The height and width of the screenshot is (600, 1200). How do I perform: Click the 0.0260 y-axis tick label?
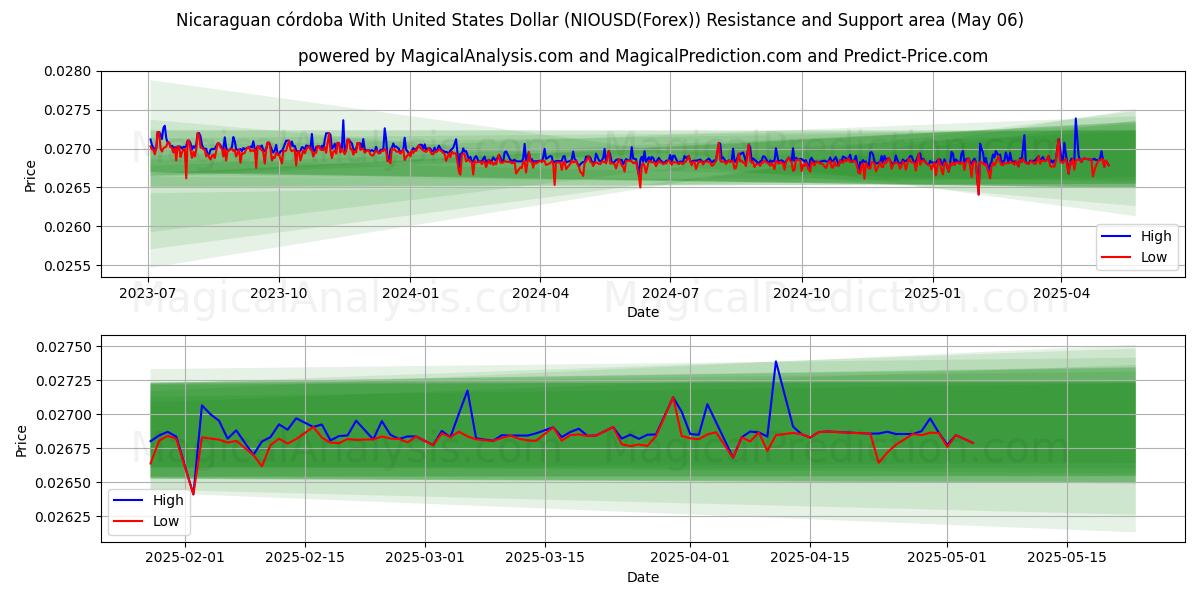click(69, 227)
